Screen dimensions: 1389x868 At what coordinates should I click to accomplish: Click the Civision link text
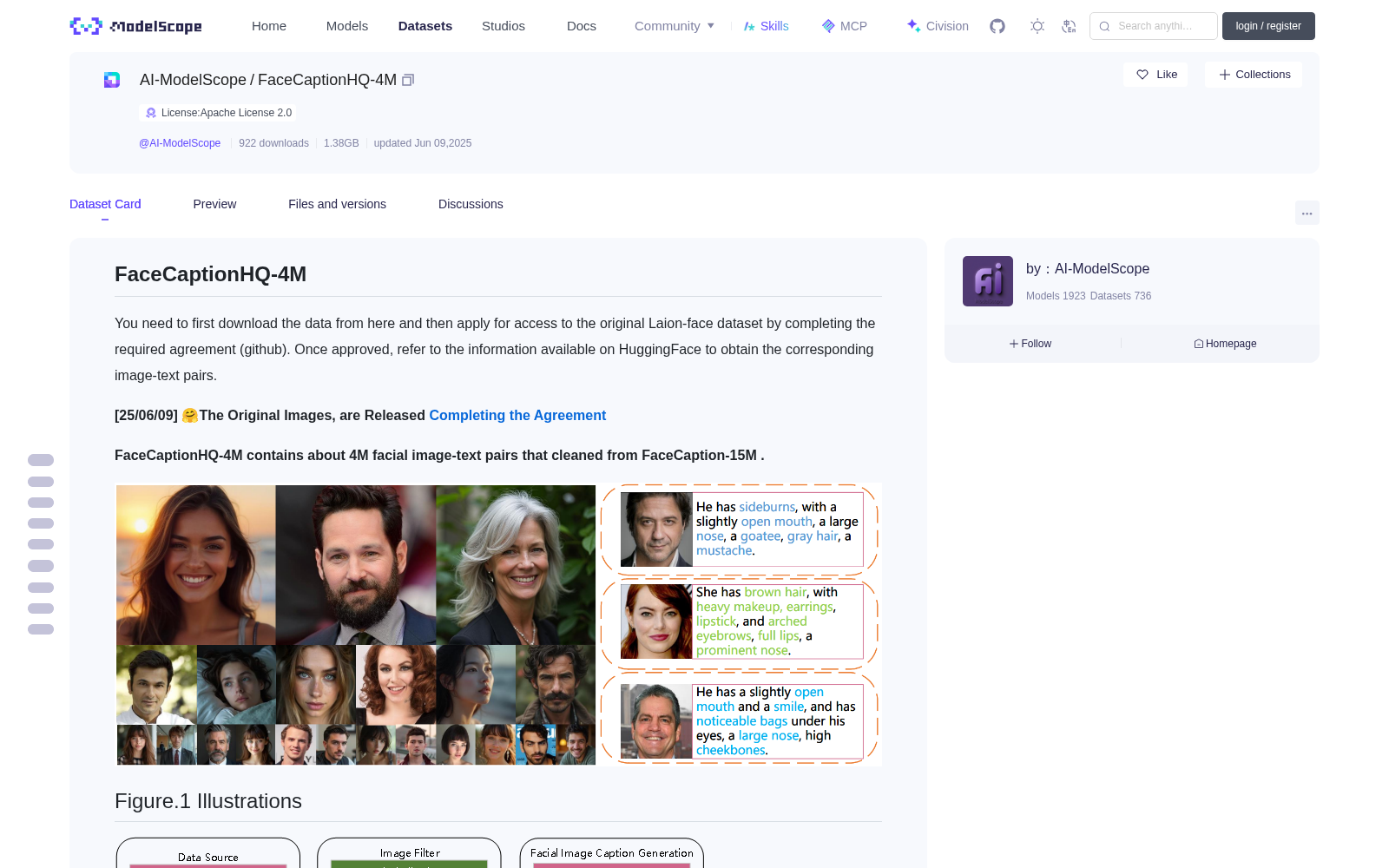click(947, 26)
